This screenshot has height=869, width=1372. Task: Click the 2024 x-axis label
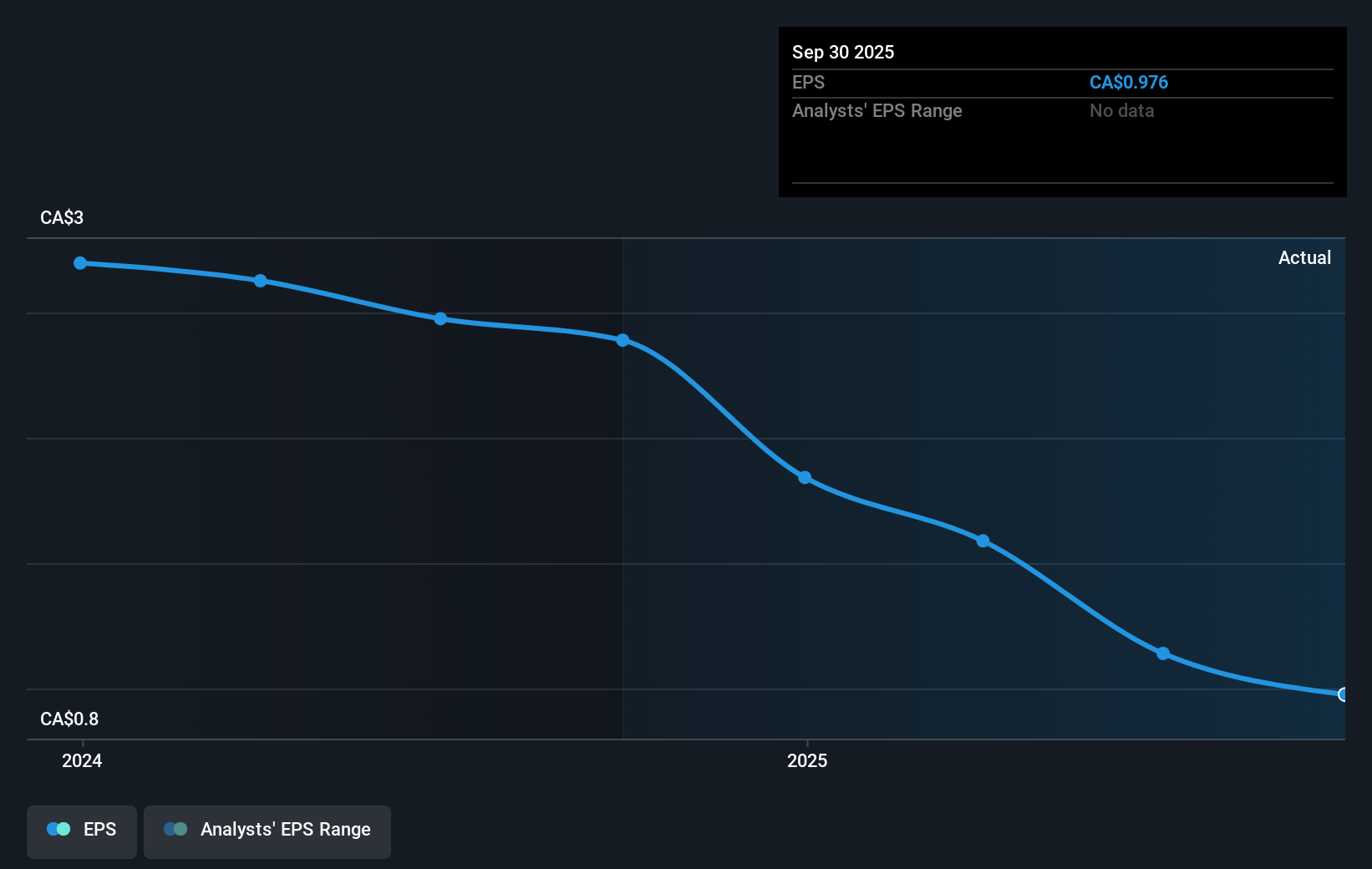pos(82,760)
